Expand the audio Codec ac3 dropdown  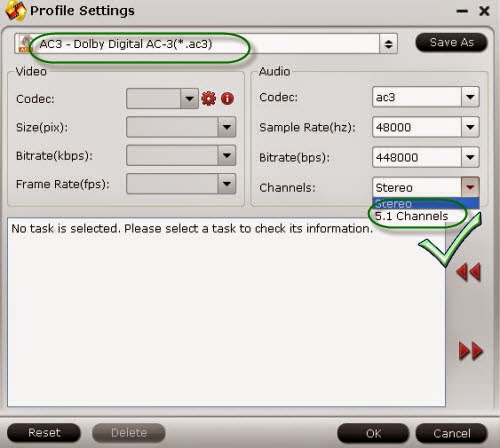(x=470, y=97)
